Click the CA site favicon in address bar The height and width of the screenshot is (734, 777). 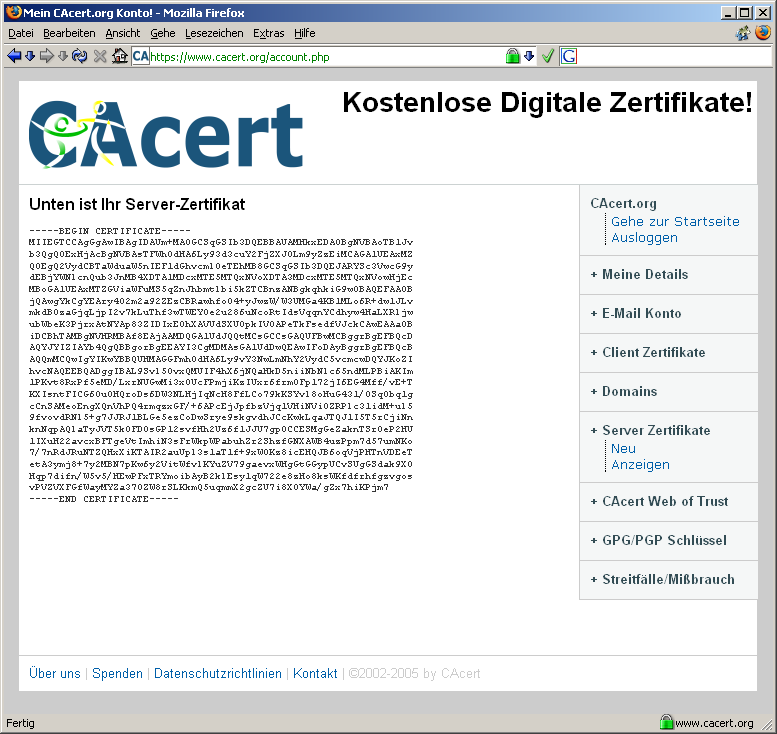pyautogui.click(x=141, y=56)
